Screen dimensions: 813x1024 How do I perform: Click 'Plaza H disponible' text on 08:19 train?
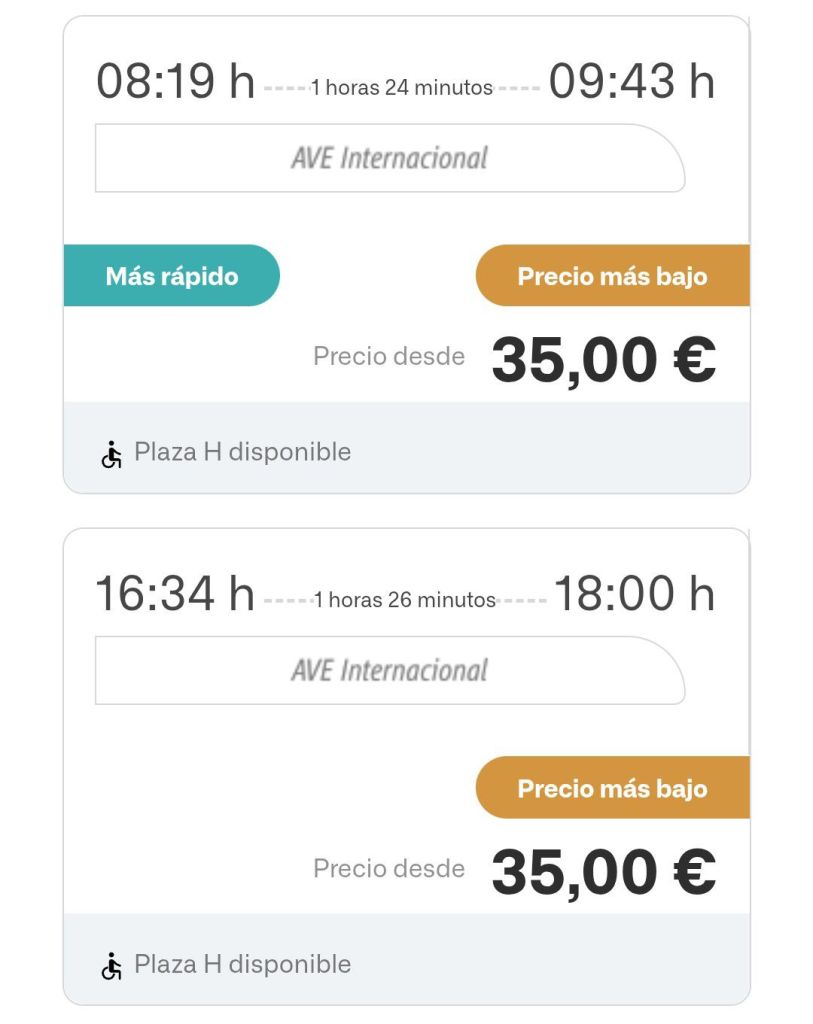tap(242, 452)
